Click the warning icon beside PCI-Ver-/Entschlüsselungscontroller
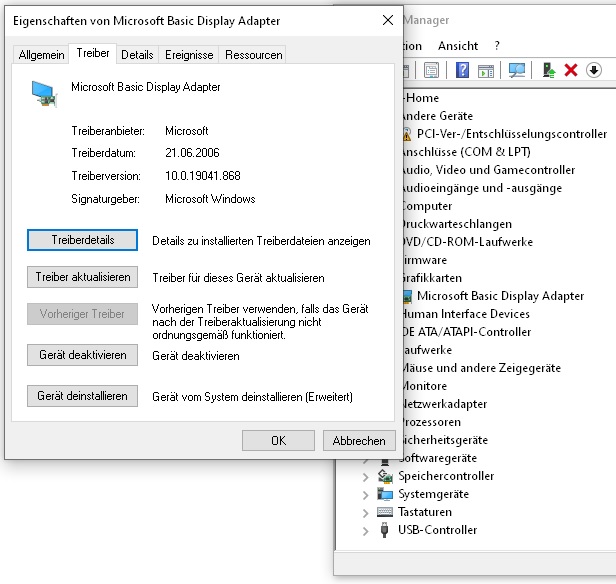Screen dimensions: 616x584 coord(407,134)
